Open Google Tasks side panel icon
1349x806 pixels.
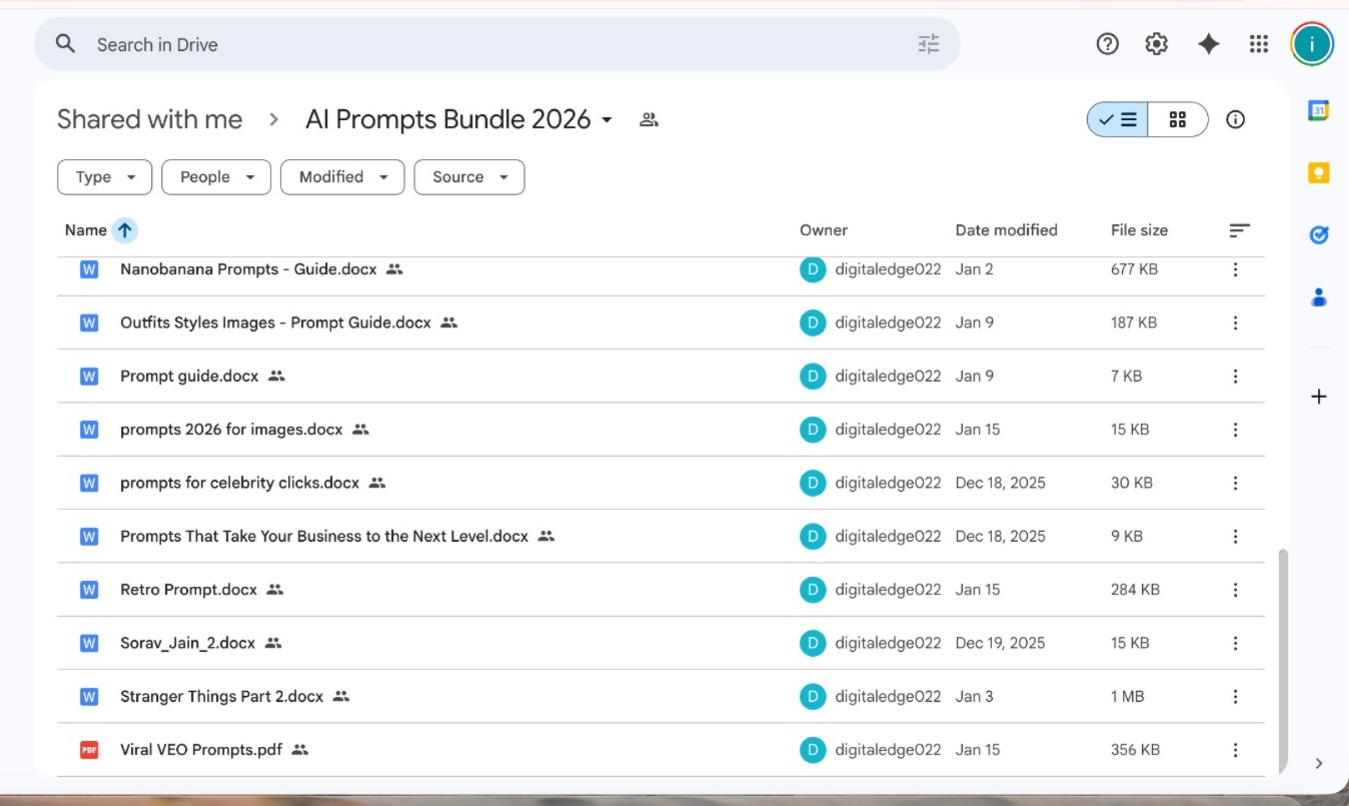coord(1318,235)
